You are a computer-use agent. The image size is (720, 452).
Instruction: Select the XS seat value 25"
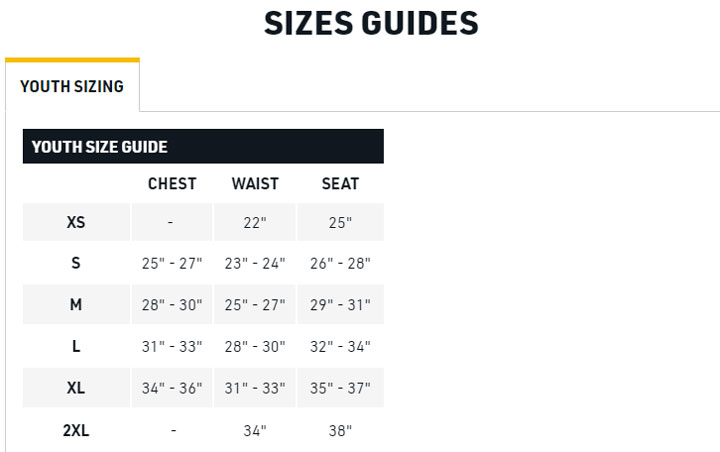click(340, 222)
